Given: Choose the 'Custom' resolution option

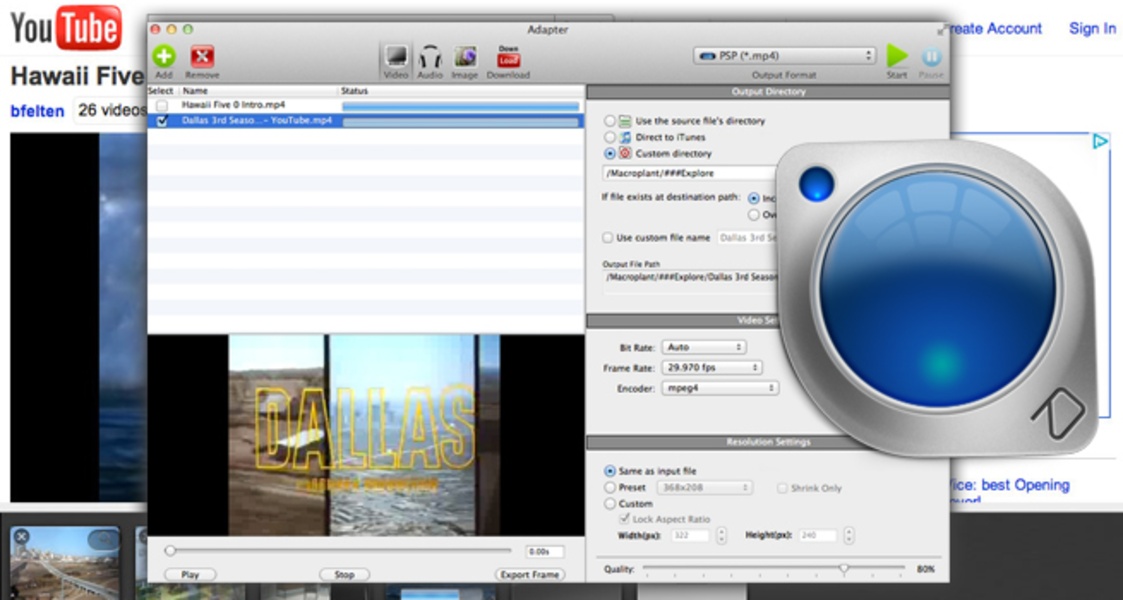Looking at the screenshot, I should (609, 504).
